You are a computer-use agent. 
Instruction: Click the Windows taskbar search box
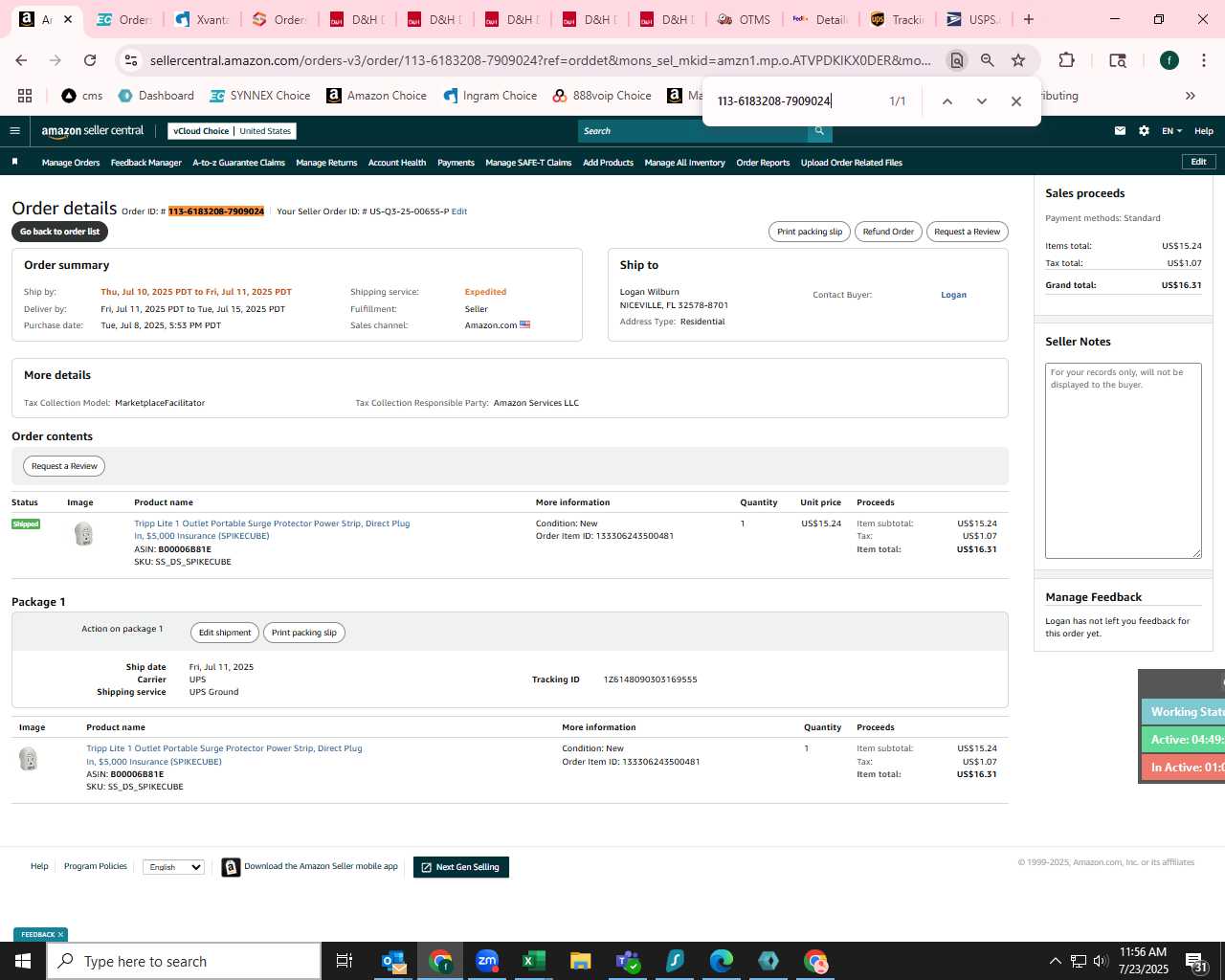tap(184, 961)
